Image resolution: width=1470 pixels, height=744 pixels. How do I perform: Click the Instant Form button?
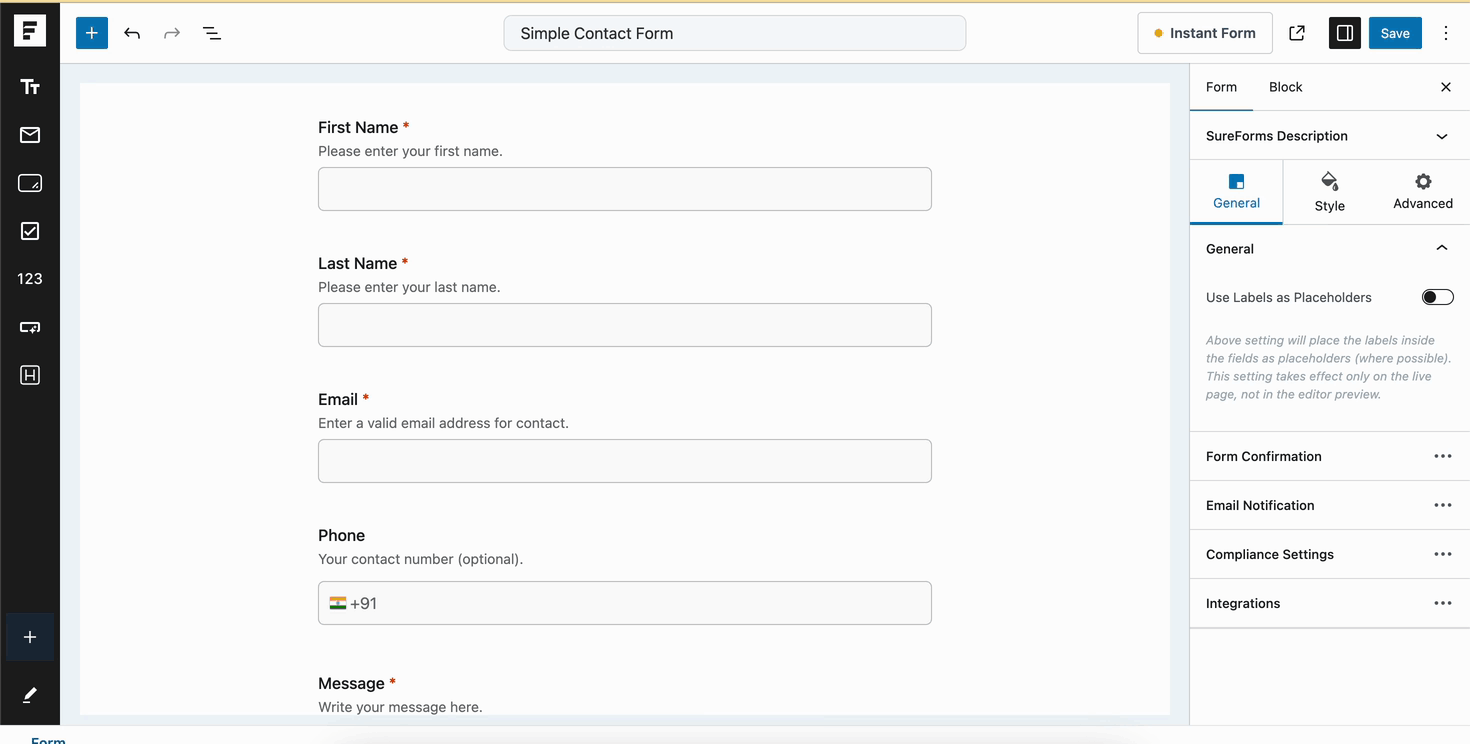coord(1204,32)
